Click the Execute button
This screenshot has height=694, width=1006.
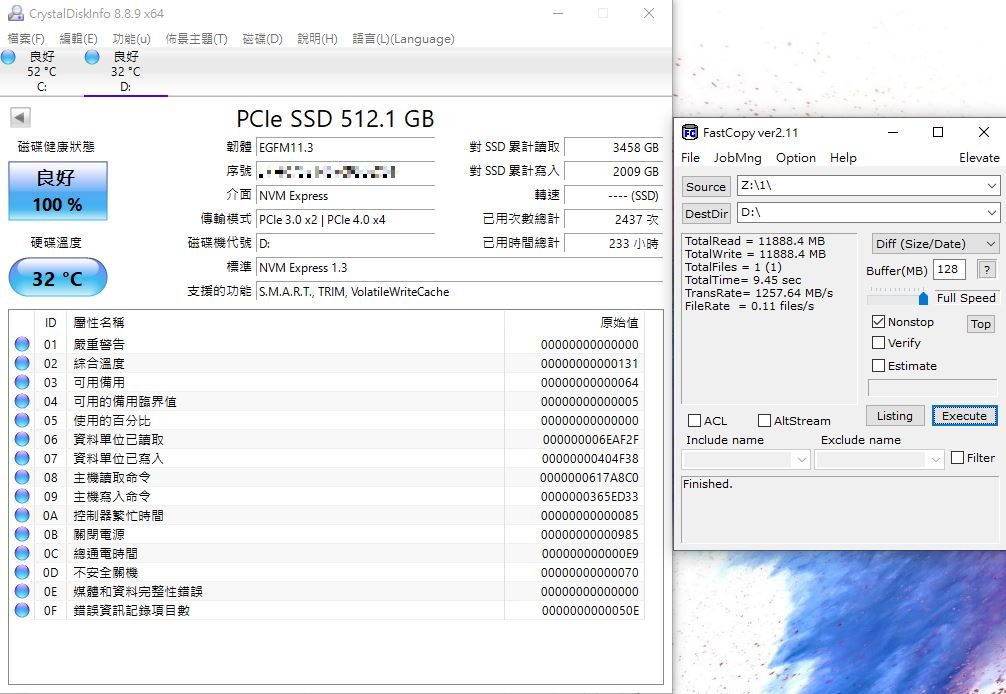(x=964, y=416)
